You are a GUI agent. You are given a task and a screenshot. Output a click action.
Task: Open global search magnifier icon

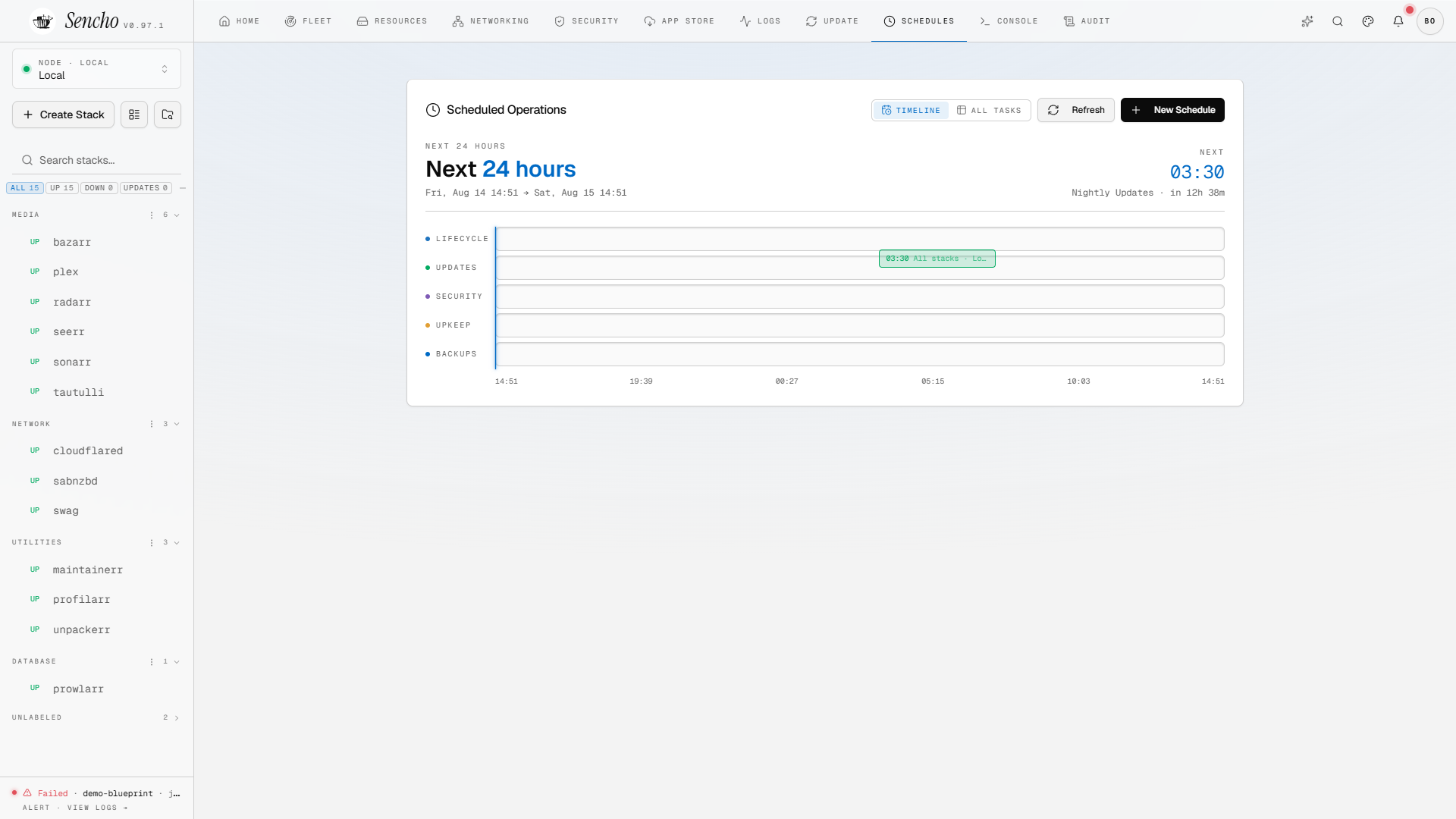click(1337, 21)
